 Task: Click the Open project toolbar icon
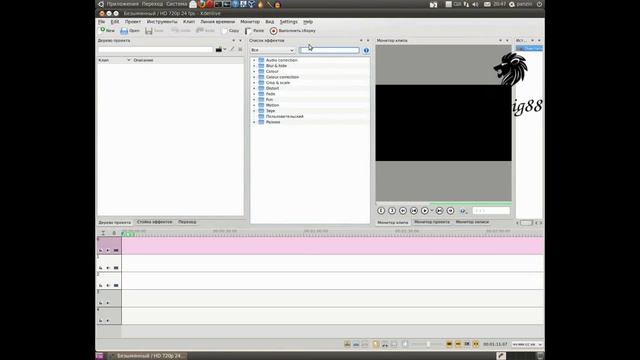tap(124, 31)
